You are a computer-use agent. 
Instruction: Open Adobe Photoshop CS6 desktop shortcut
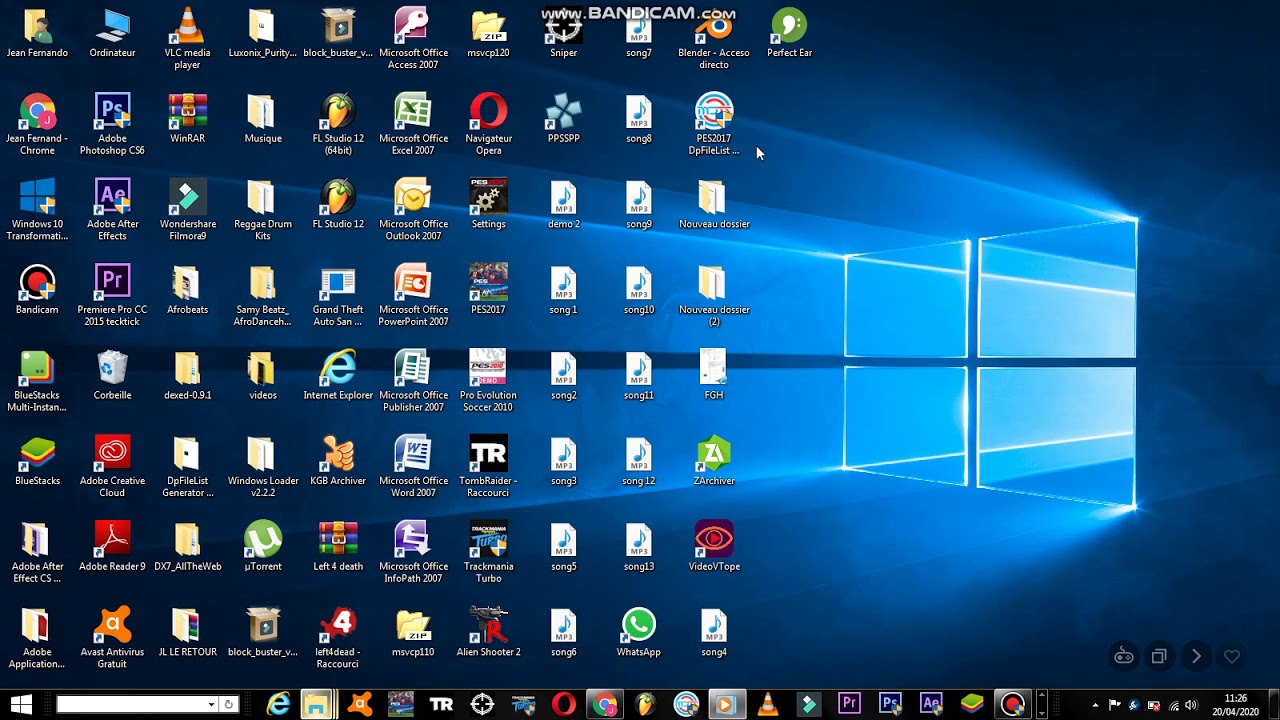[112, 124]
